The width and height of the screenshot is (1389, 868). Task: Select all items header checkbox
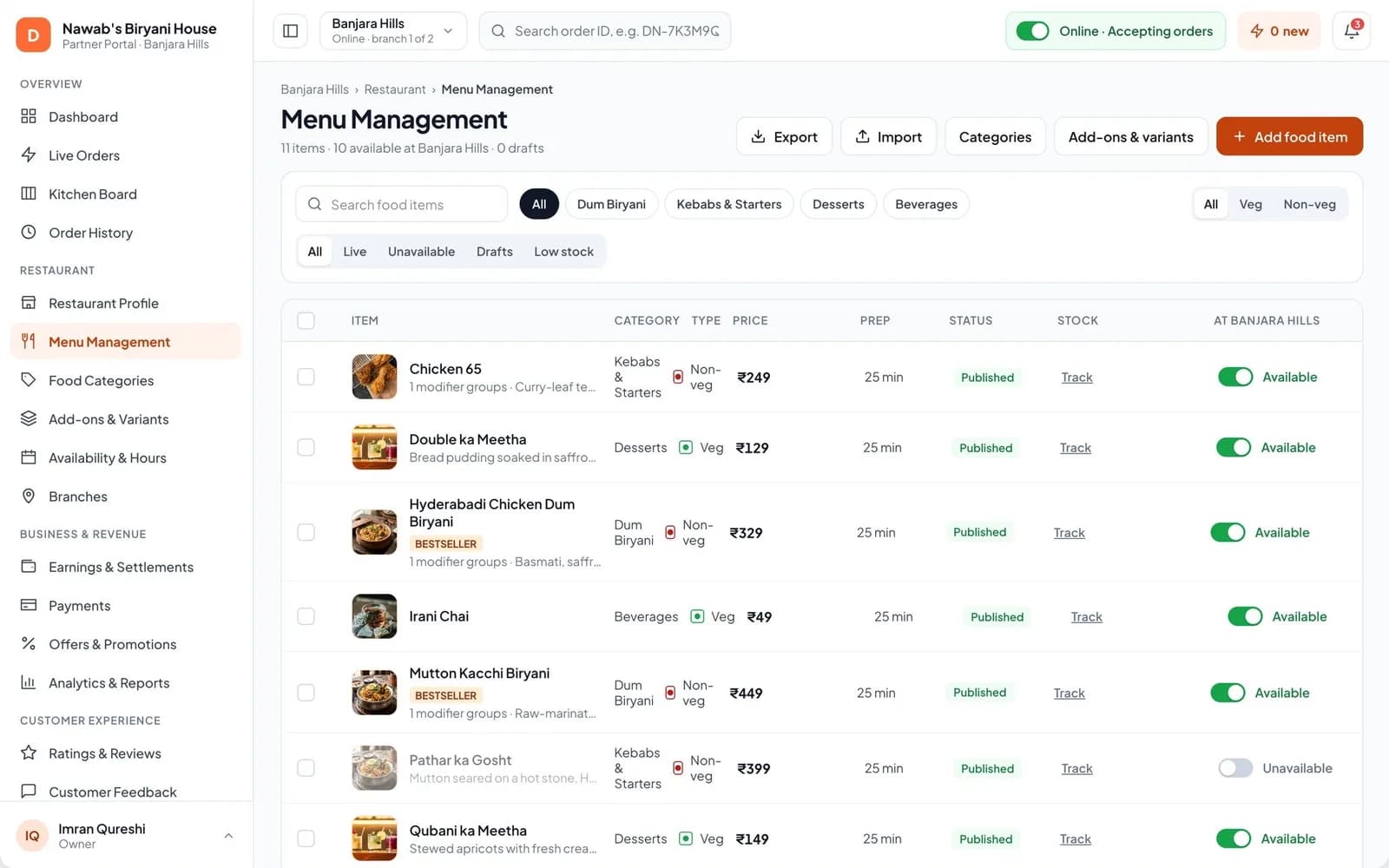306,320
